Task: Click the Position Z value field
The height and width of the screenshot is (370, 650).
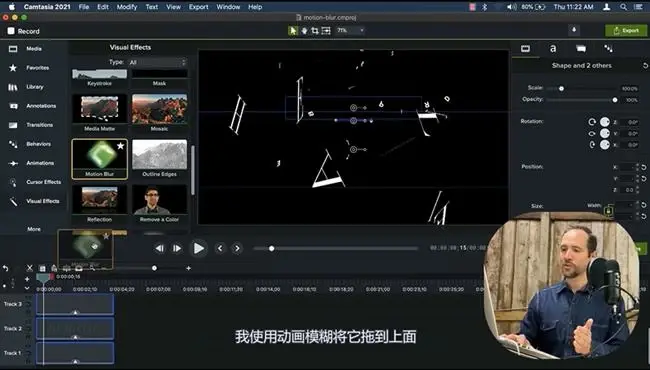Action: coord(627,190)
